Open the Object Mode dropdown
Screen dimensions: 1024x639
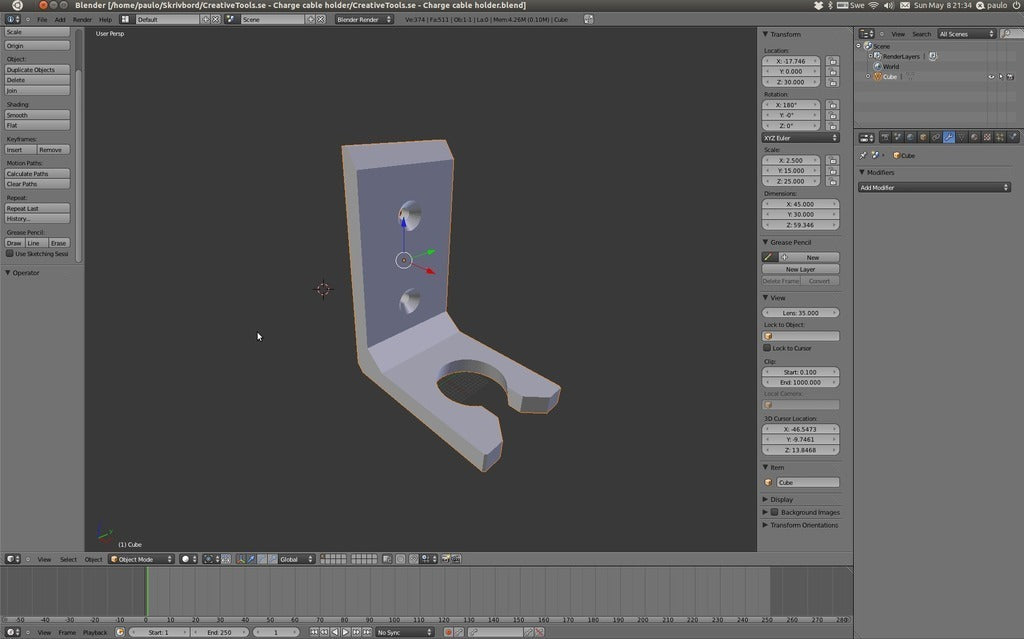[141, 559]
